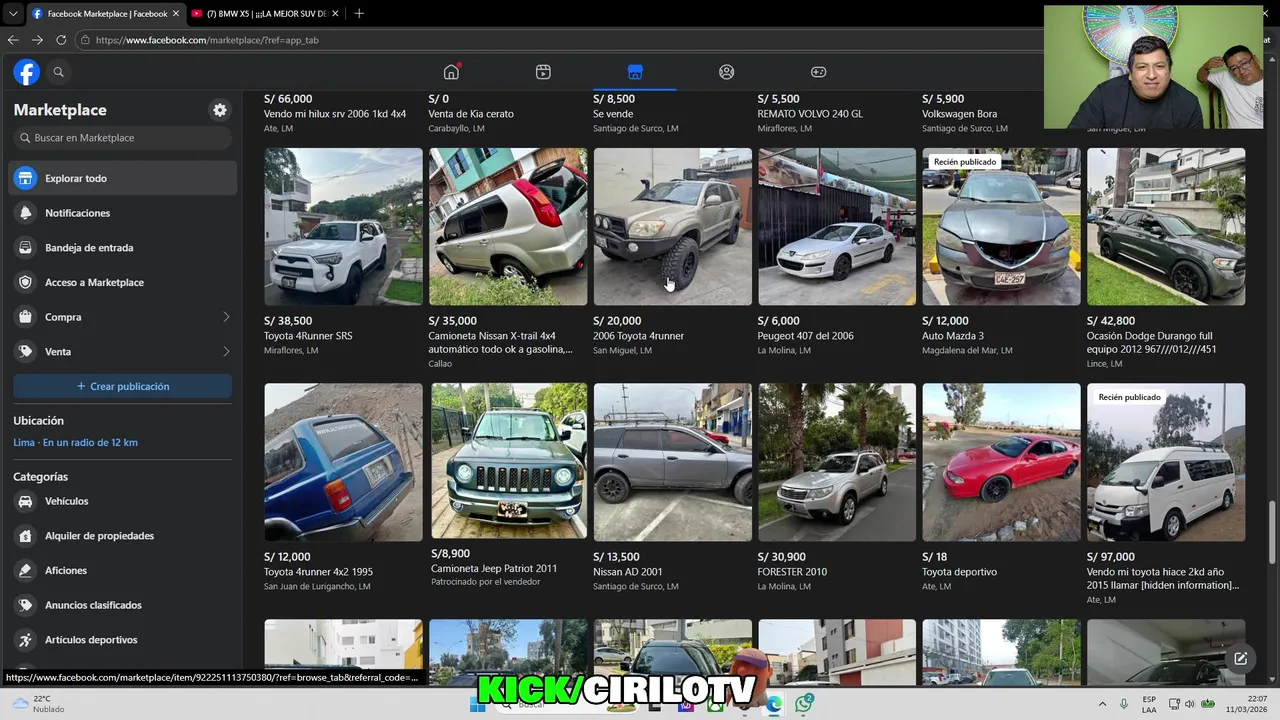
Task: Open Nissan X-trail 4x4 listing photo
Action: (508, 227)
